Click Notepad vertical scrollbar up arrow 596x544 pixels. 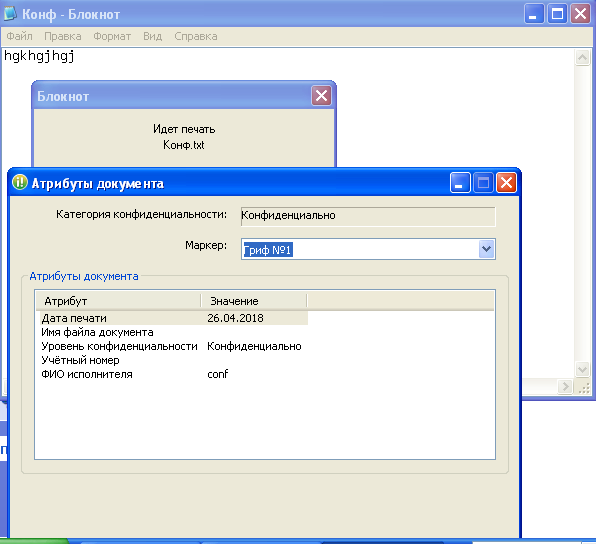tap(582, 58)
